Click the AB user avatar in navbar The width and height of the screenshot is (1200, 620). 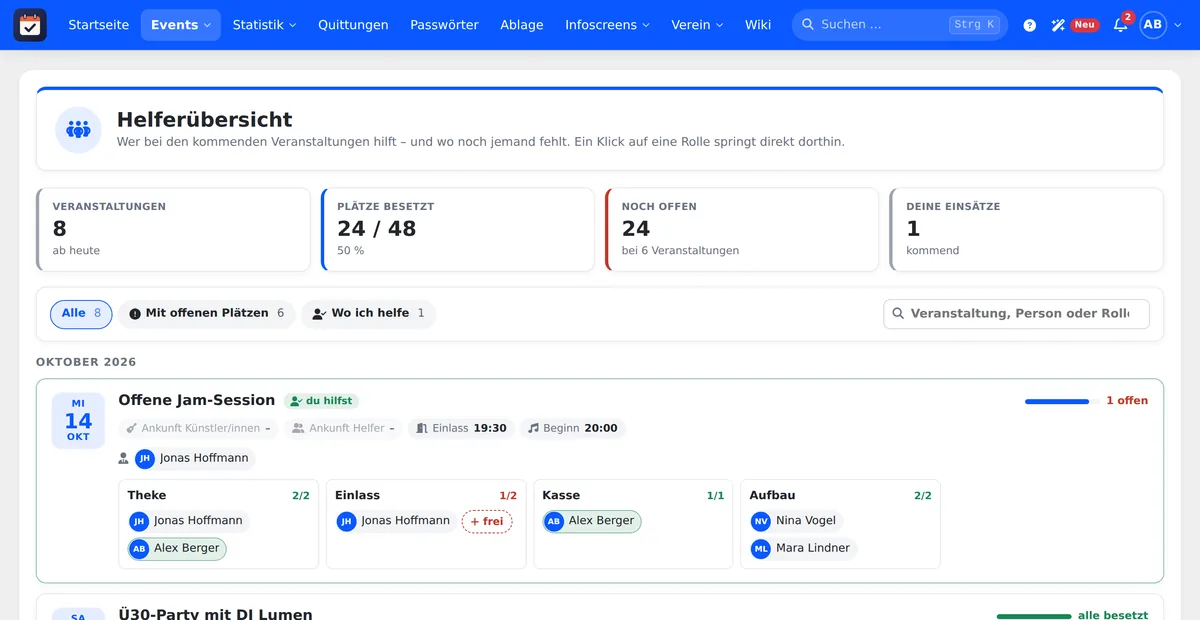[1153, 25]
